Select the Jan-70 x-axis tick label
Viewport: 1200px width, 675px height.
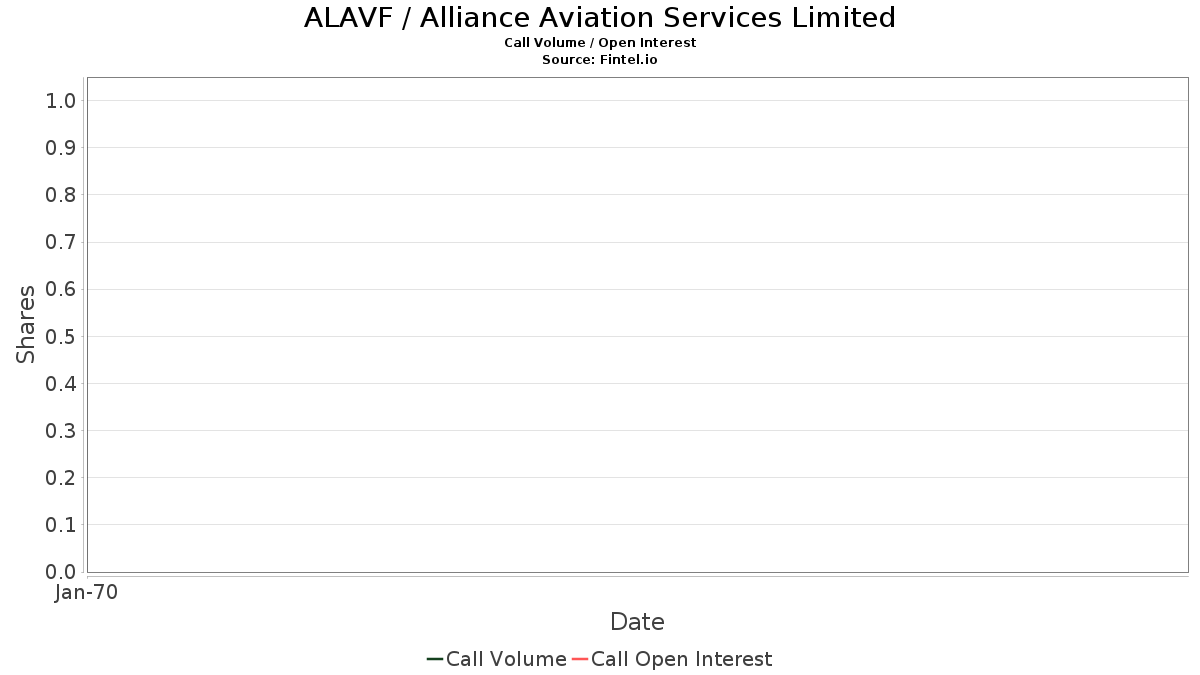[86, 593]
